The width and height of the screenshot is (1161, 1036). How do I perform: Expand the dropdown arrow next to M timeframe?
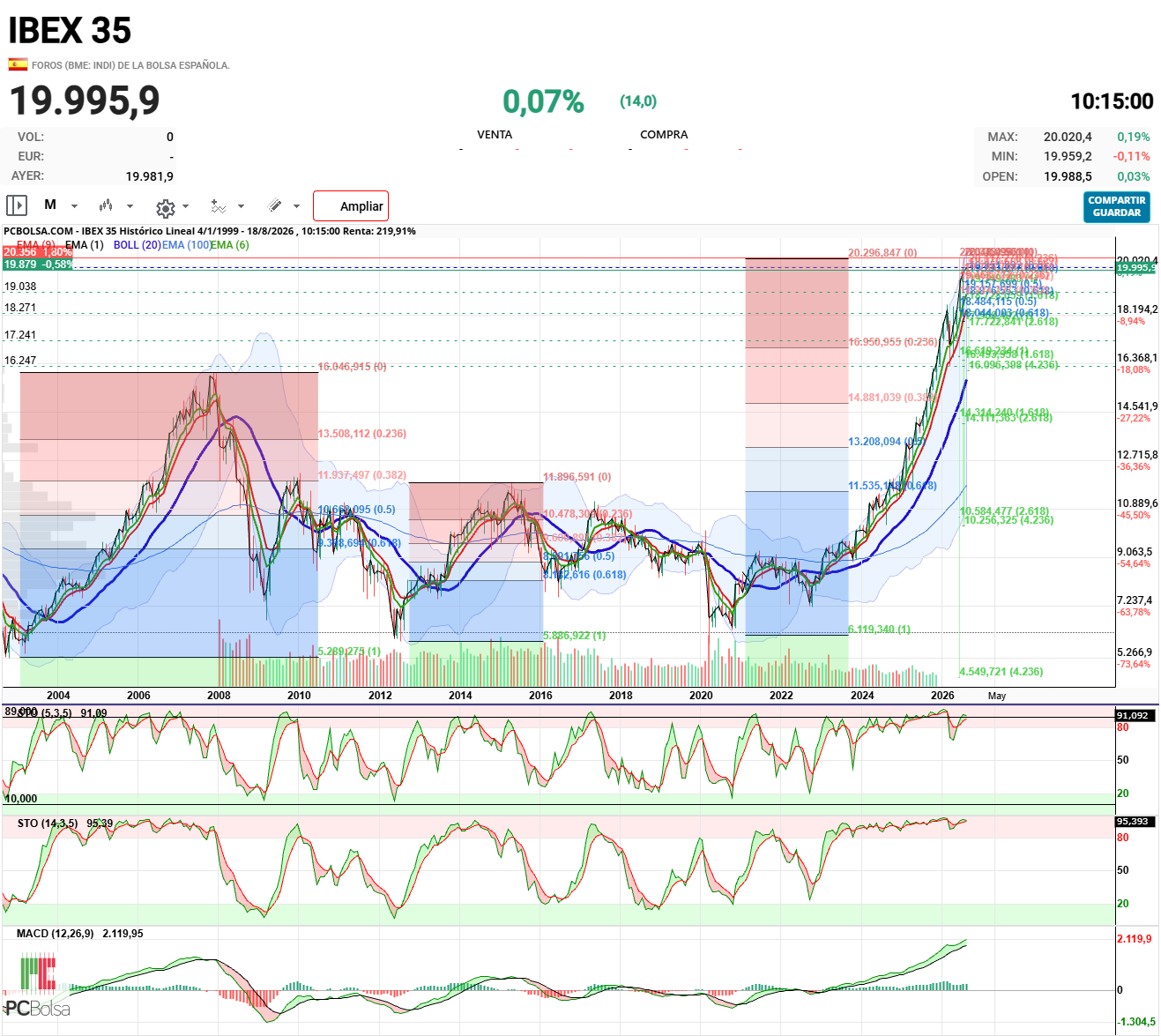[74, 206]
